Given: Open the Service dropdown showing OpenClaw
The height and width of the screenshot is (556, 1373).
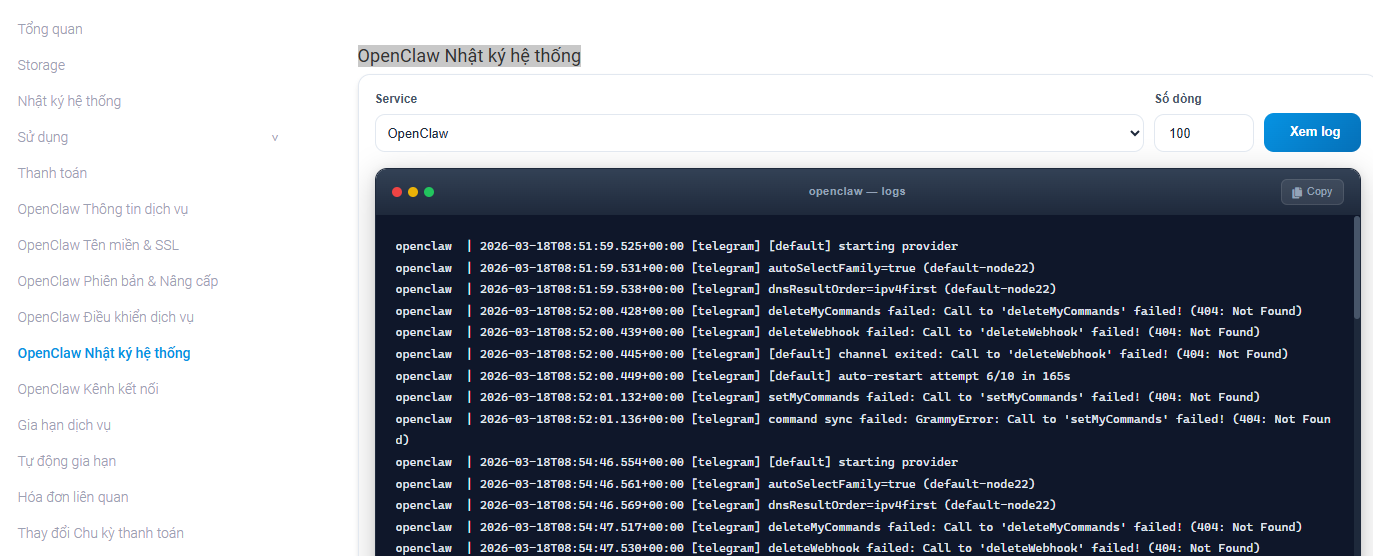Looking at the screenshot, I should [759, 133].
